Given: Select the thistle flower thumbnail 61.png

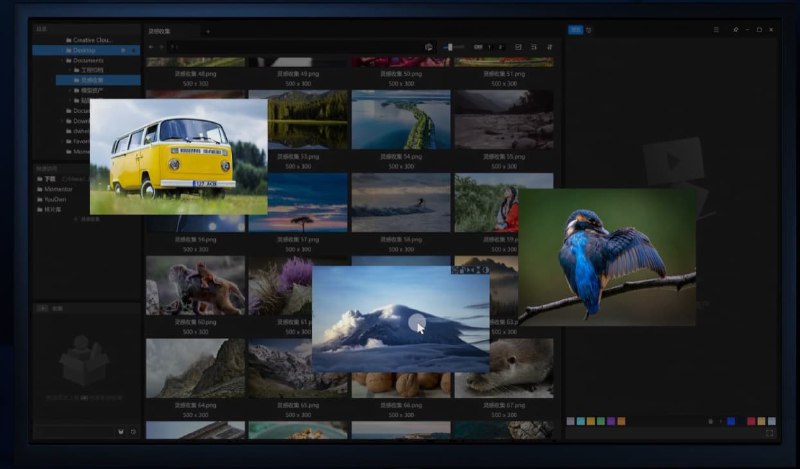Looking at the screenshot, I should click(x=280, y=285).
